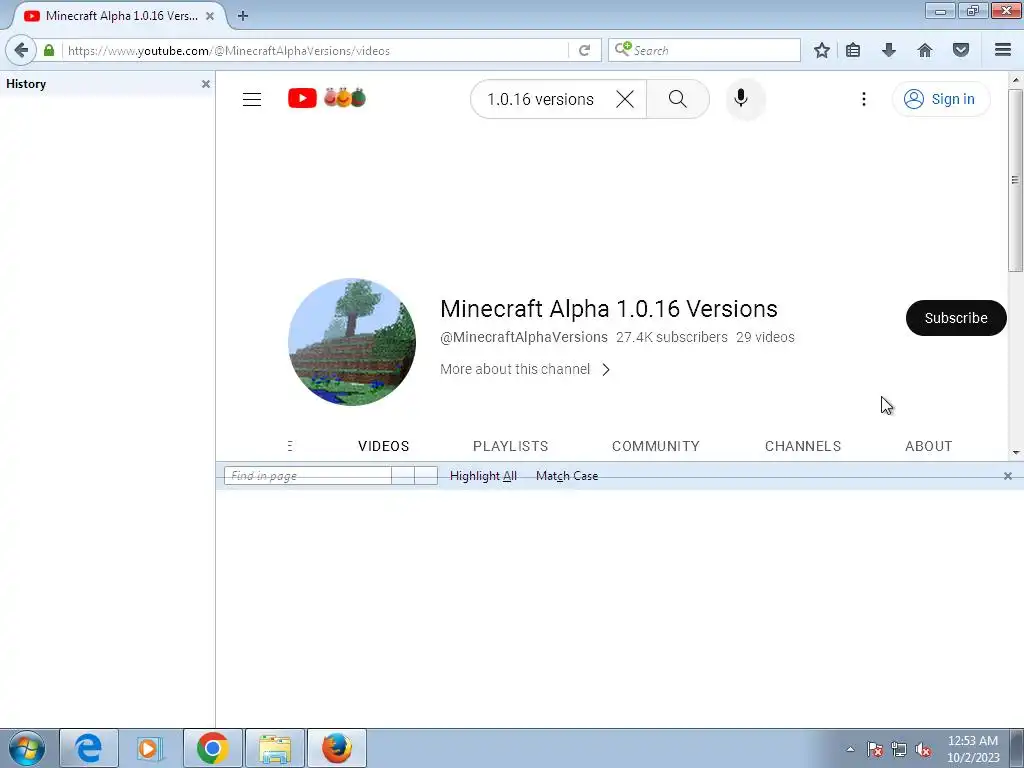Click the network tray icon
This screenshot has width=1024, height=768.
click(x=899, y=749)
